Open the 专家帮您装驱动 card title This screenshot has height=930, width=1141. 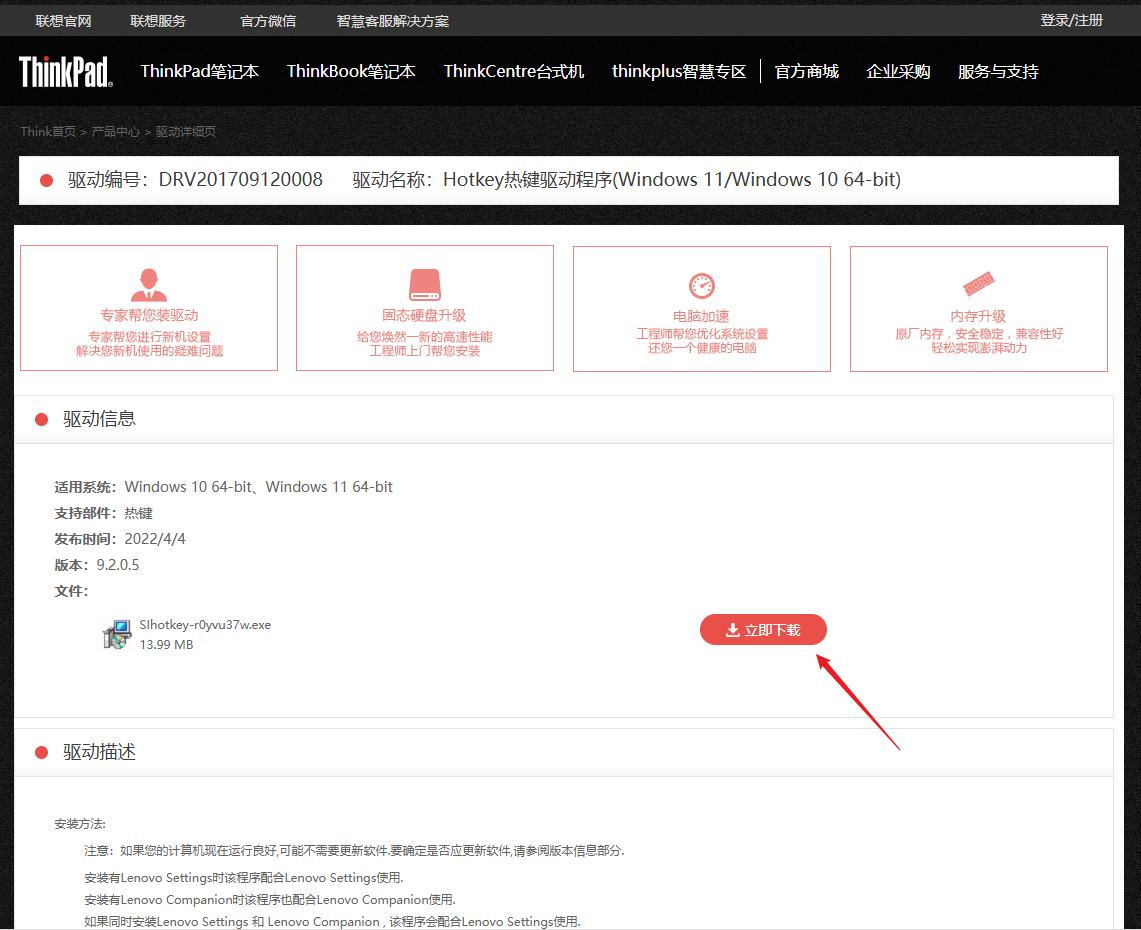click(x=149, y=315)
